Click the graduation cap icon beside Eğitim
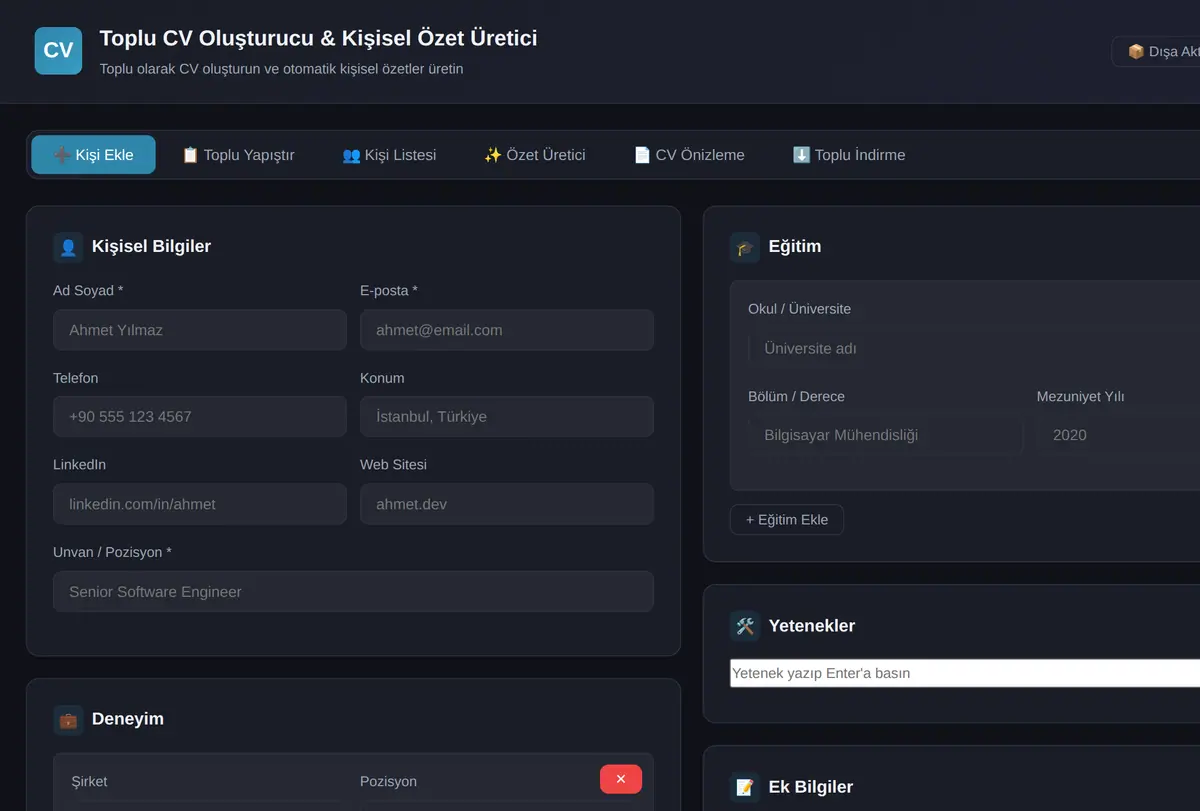This screenshot has height=811, width=1200. tap(745, 247)
